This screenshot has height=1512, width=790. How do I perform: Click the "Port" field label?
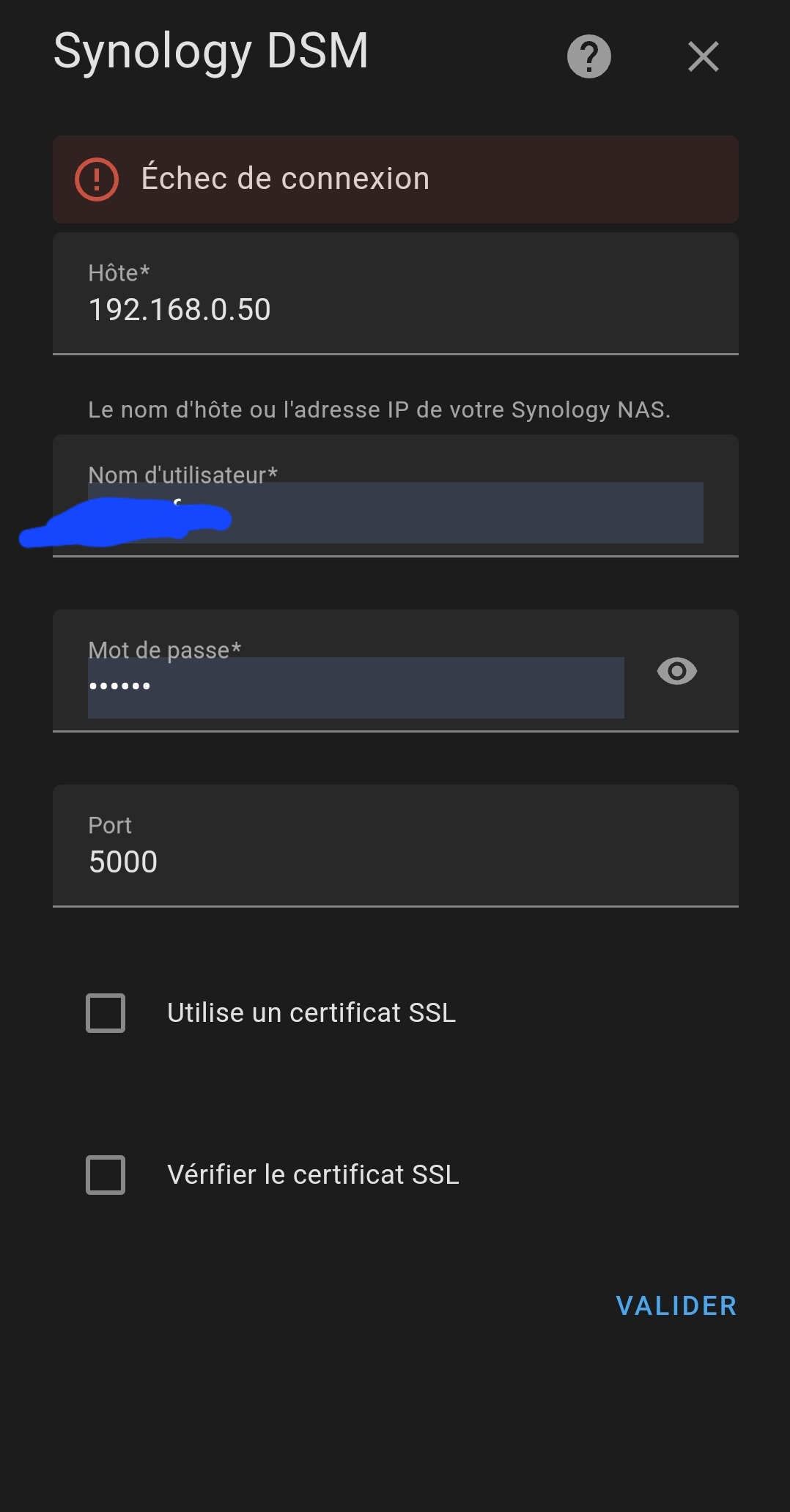(x=110, y=826)
